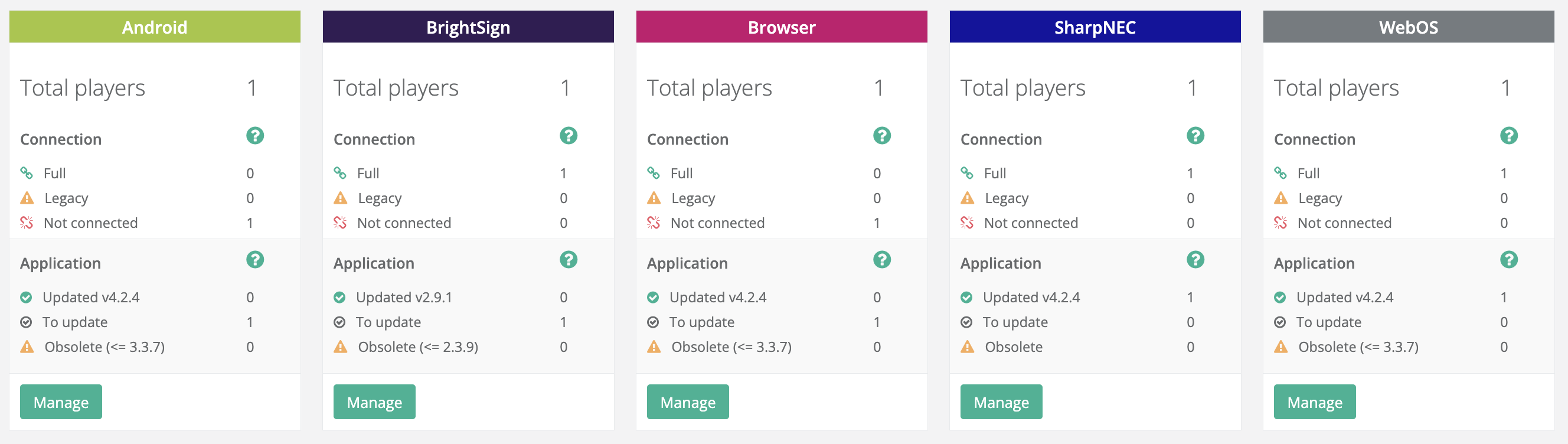Click SharpNEC Total players label
This screenshot has height=444, width=1568.
point(1023,89)
